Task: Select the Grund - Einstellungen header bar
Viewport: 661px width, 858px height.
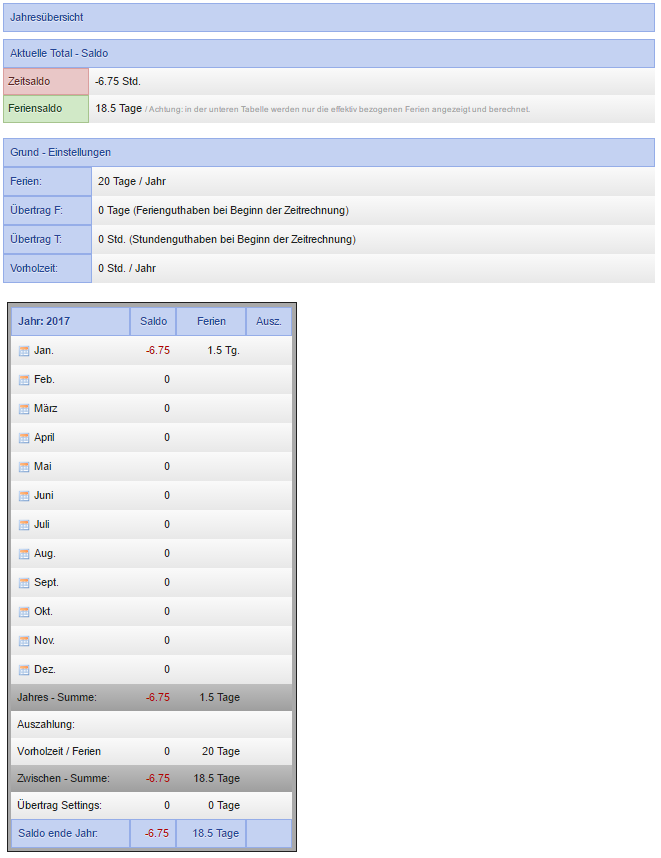Action: tap(329, 152)
